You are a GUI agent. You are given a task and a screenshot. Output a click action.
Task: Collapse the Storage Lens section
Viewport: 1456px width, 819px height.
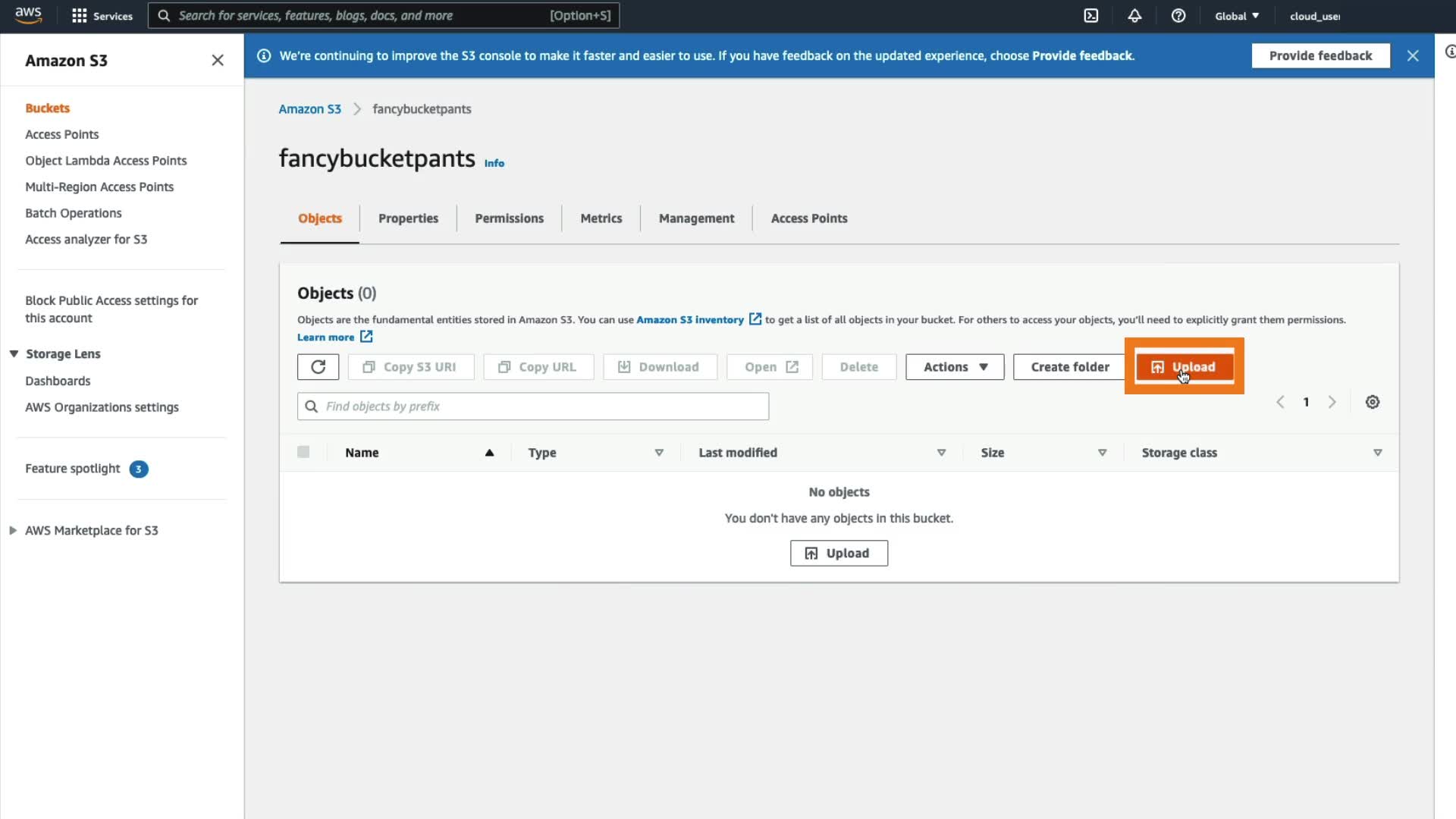click(x=14, y=354)
